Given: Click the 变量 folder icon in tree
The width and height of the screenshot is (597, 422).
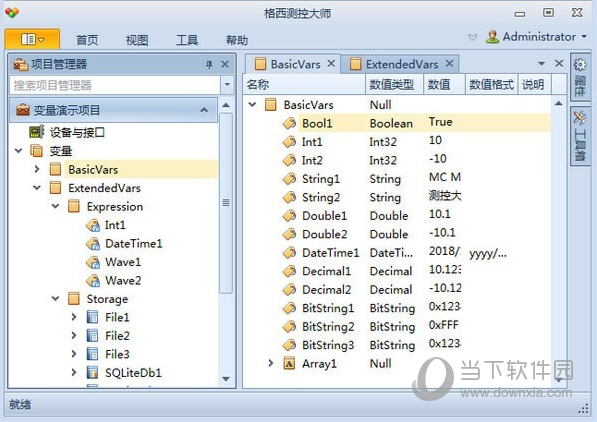Looking at the screenshot, I should [x=37, y=151].
